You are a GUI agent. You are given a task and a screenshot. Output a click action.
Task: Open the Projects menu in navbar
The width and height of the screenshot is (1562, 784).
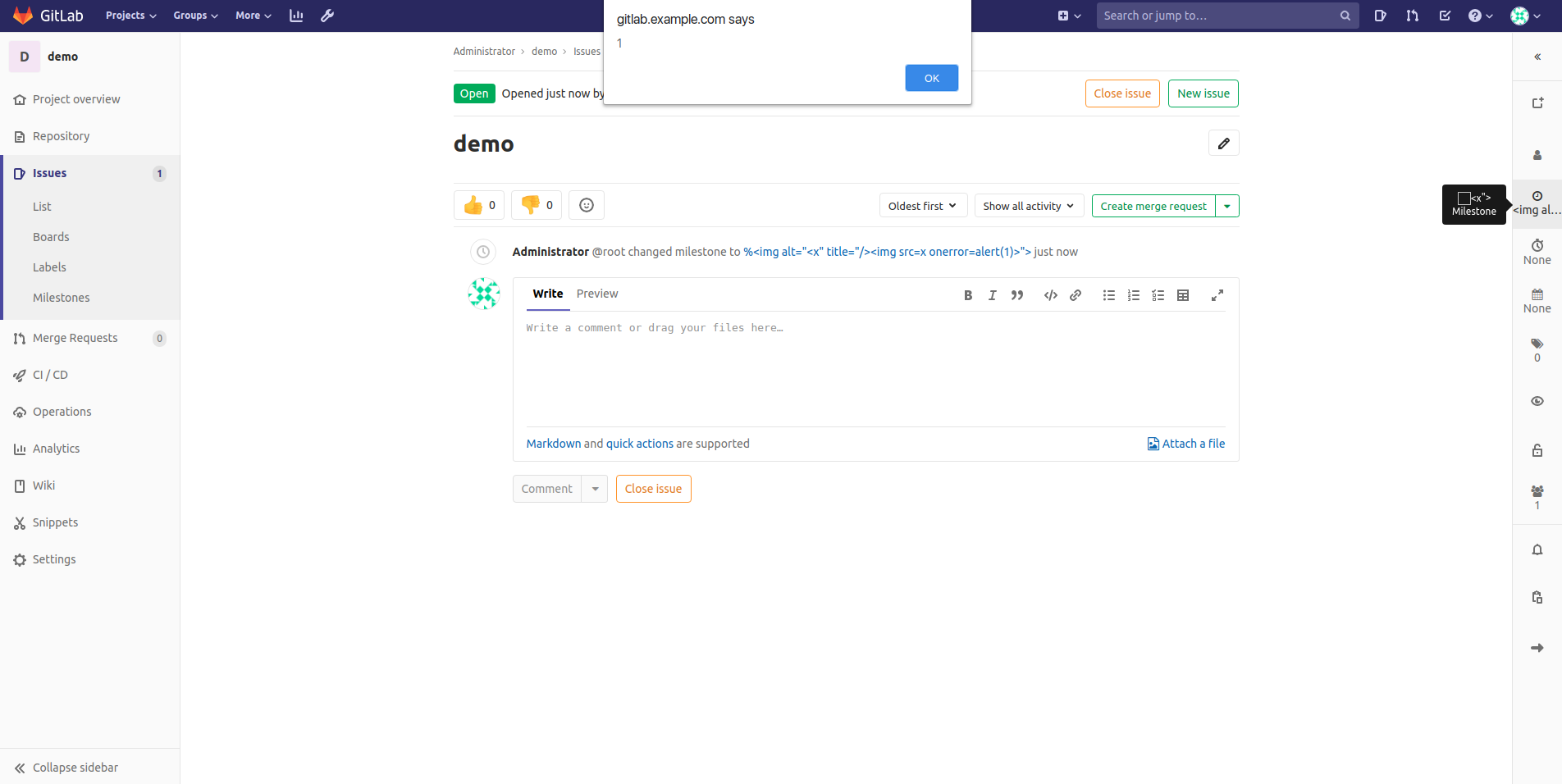(130, 16)
